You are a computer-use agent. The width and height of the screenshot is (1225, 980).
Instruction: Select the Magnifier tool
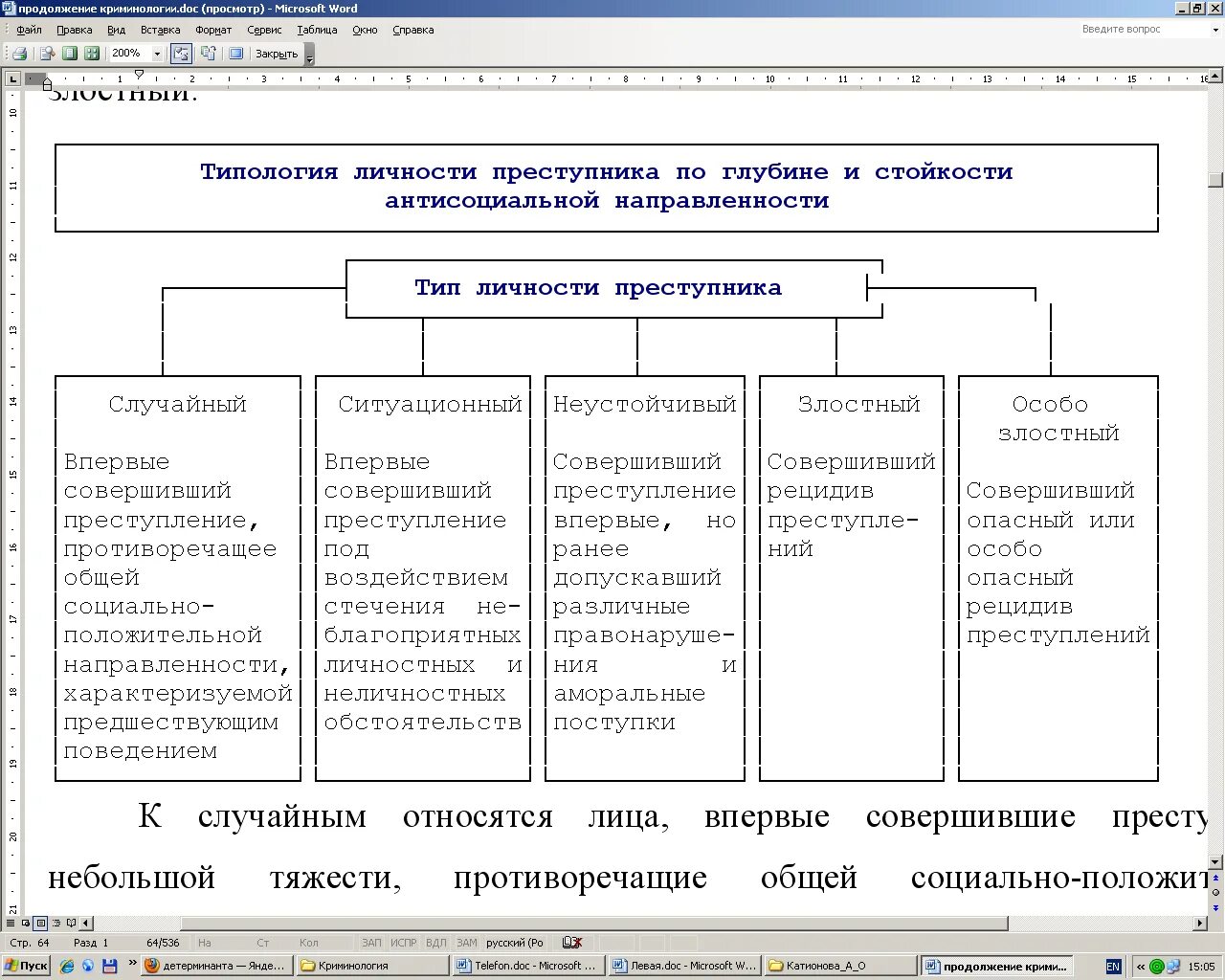coord(47,53)
